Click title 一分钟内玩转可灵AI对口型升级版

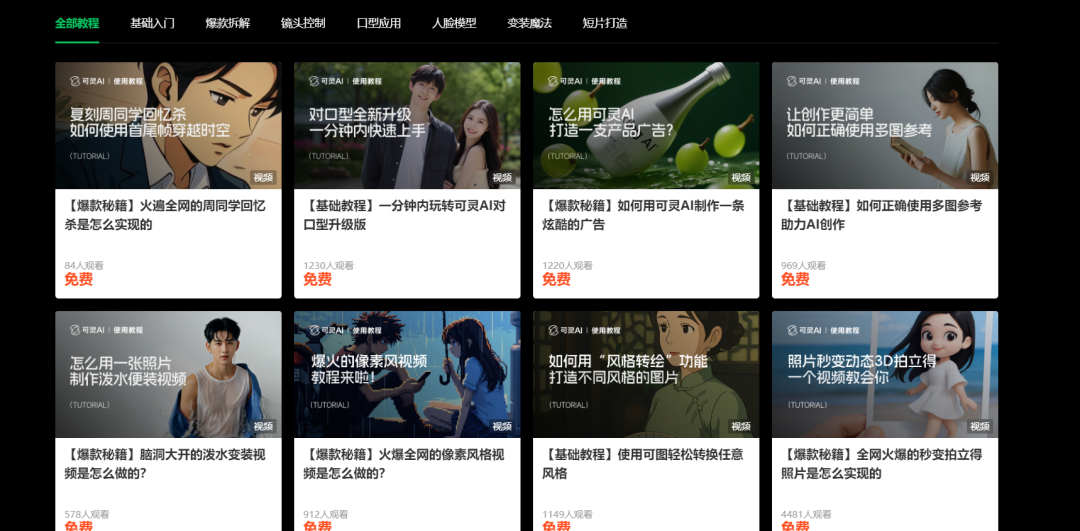[404, 215]
